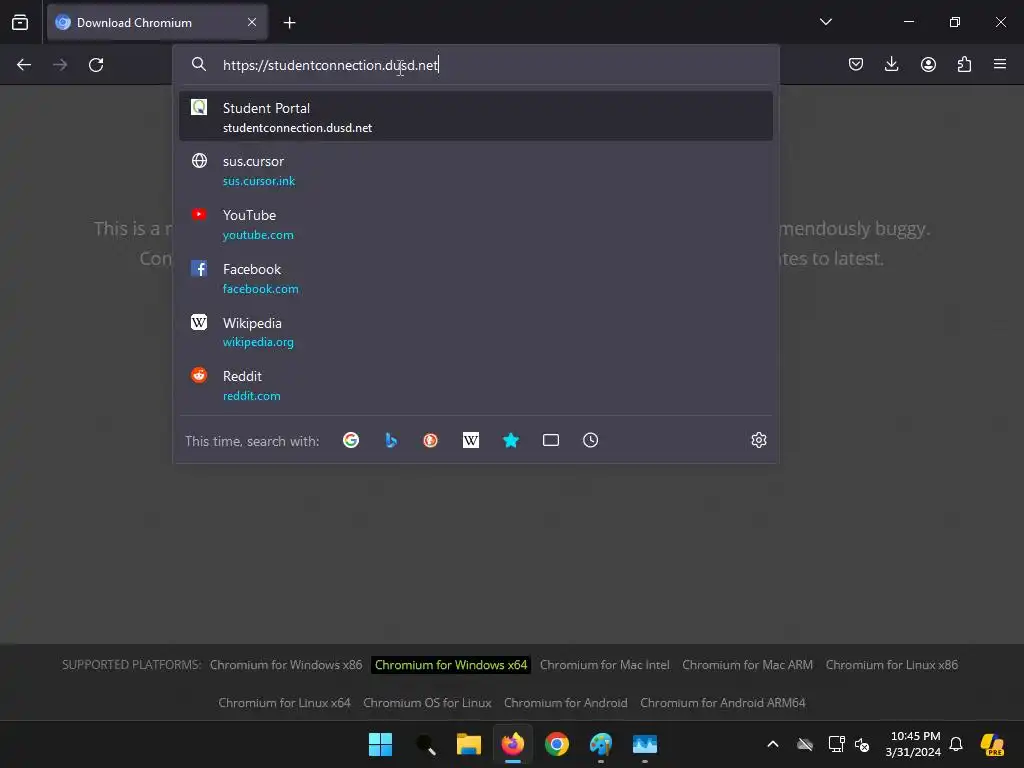Image resolution: width=1024 pixels, height=768 pixels.
Task: Open Firefox account menu
Action: tap(928, 64)
